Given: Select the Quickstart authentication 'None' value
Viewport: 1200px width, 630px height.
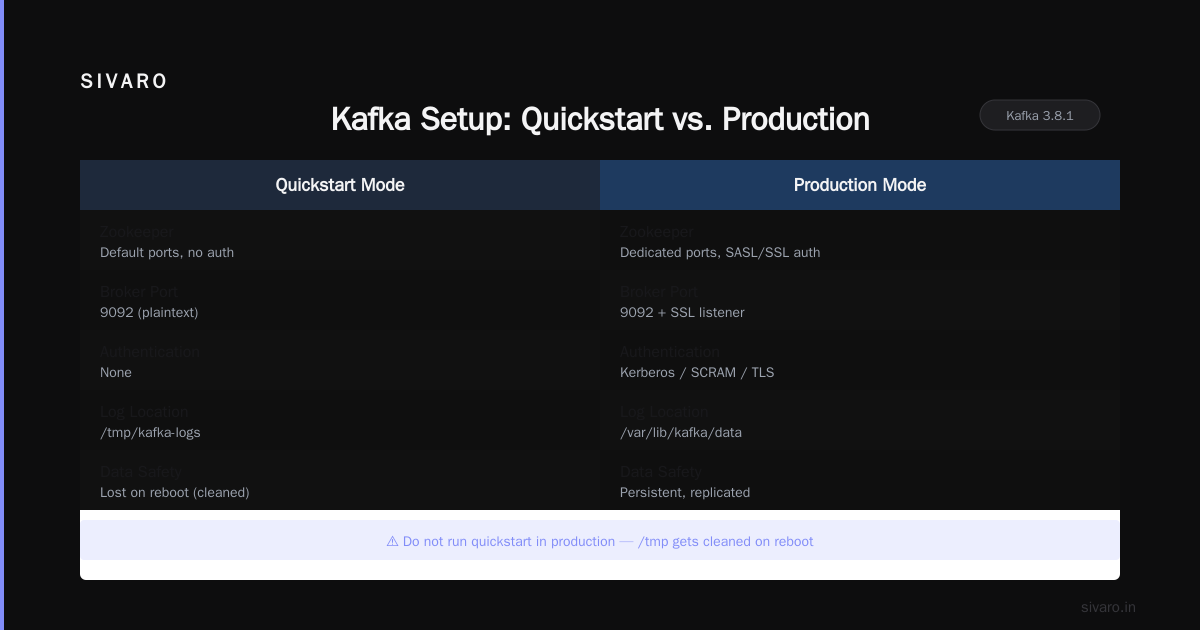Looking at the screenshot, I should pos(116,372).
